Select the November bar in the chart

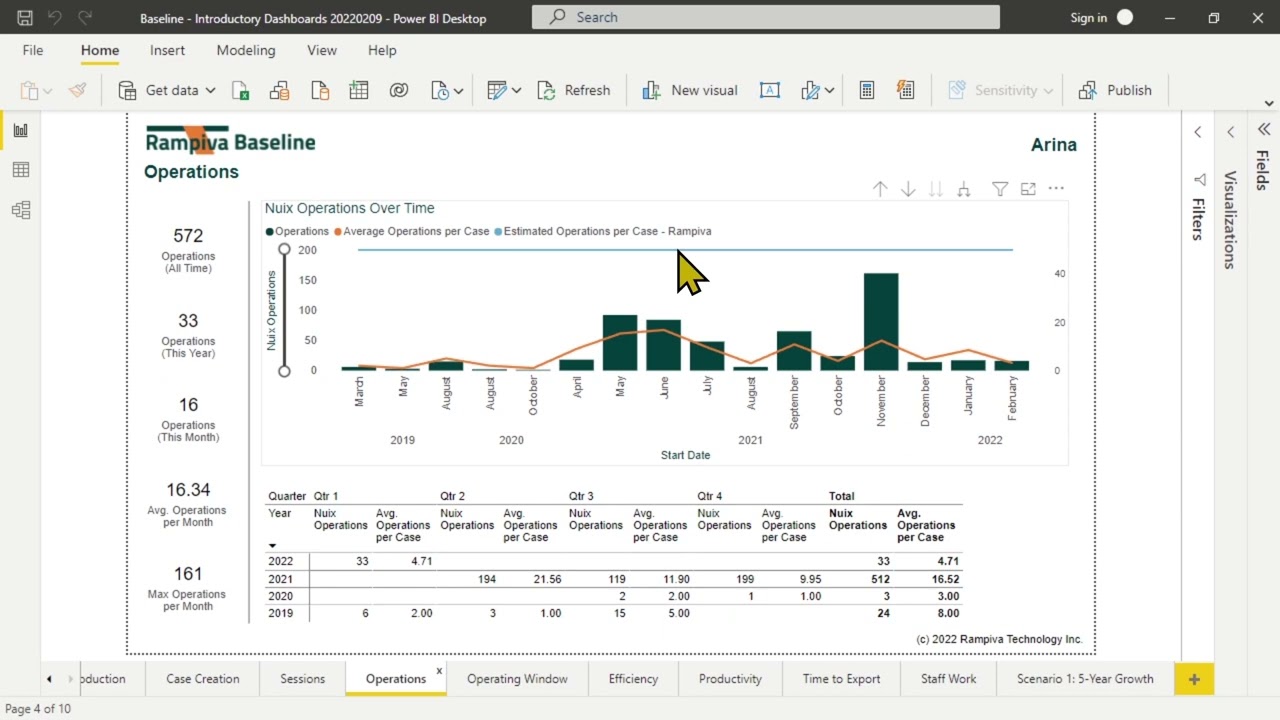[881, 322]
